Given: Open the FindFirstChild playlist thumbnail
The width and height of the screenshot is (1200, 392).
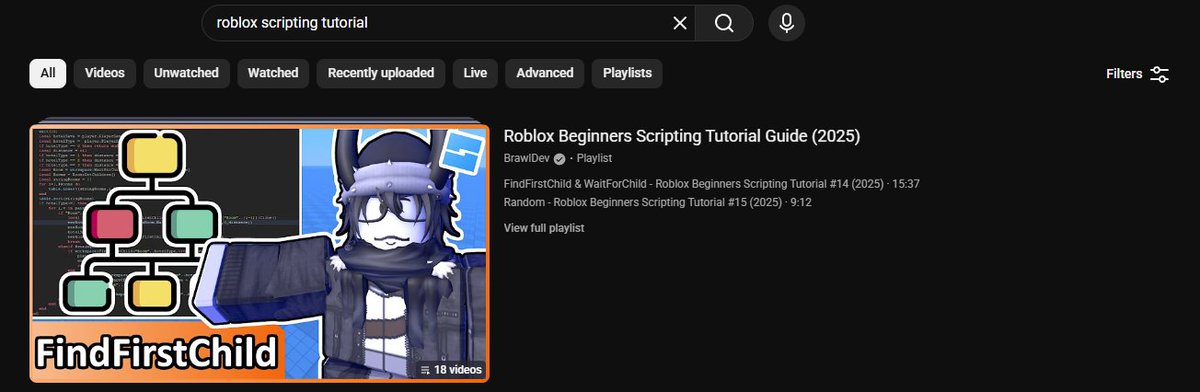Looking at the screenshot, I should [259, 253].
